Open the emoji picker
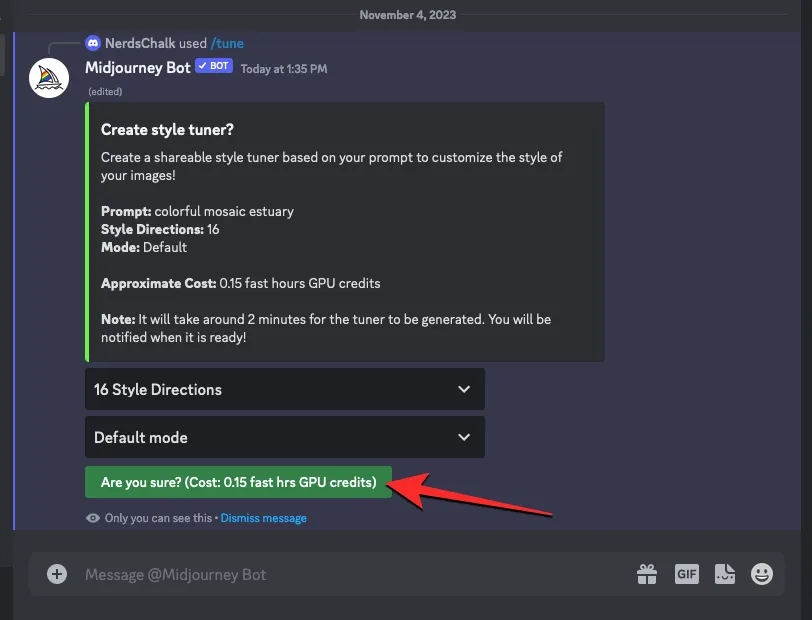Image resolution: width=812 pixels, height=620 pixels. click(762, 574)
